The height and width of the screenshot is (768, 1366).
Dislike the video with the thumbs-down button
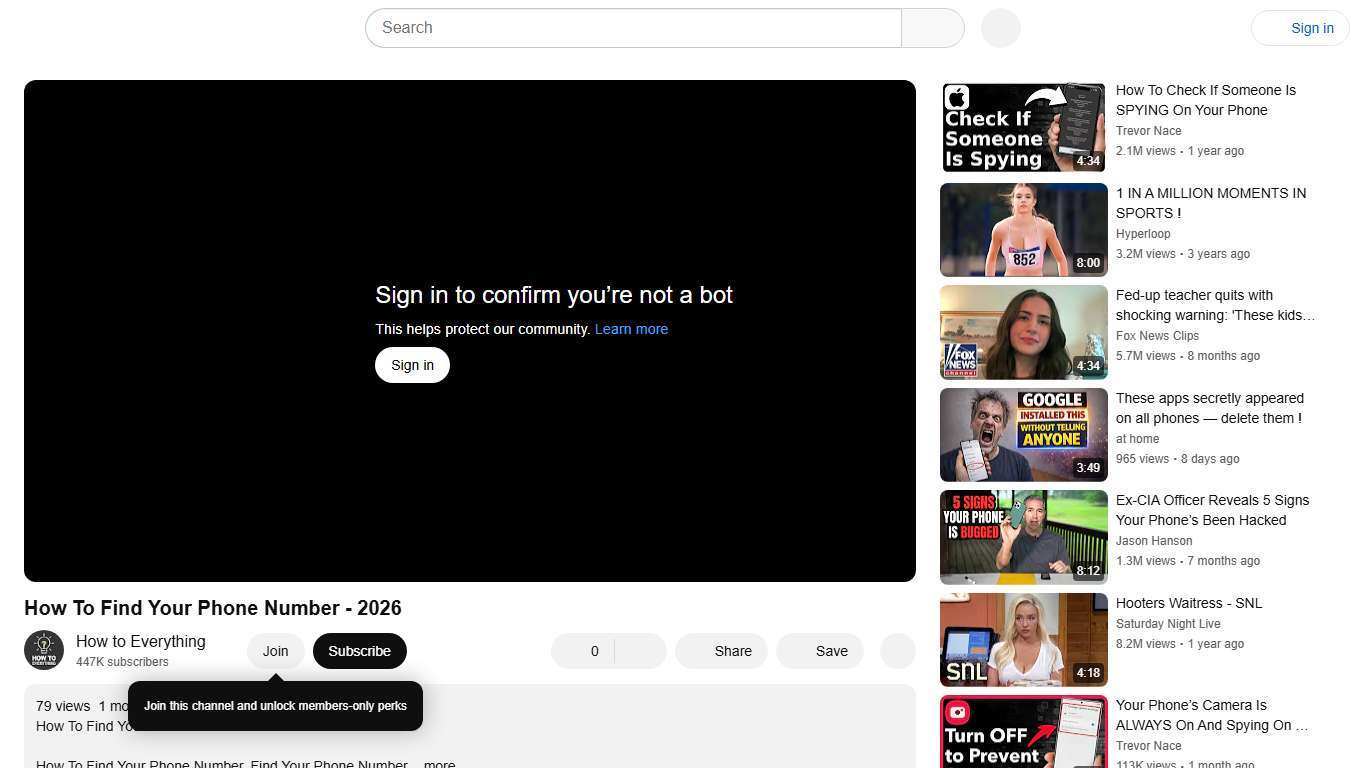coord(640,651)
